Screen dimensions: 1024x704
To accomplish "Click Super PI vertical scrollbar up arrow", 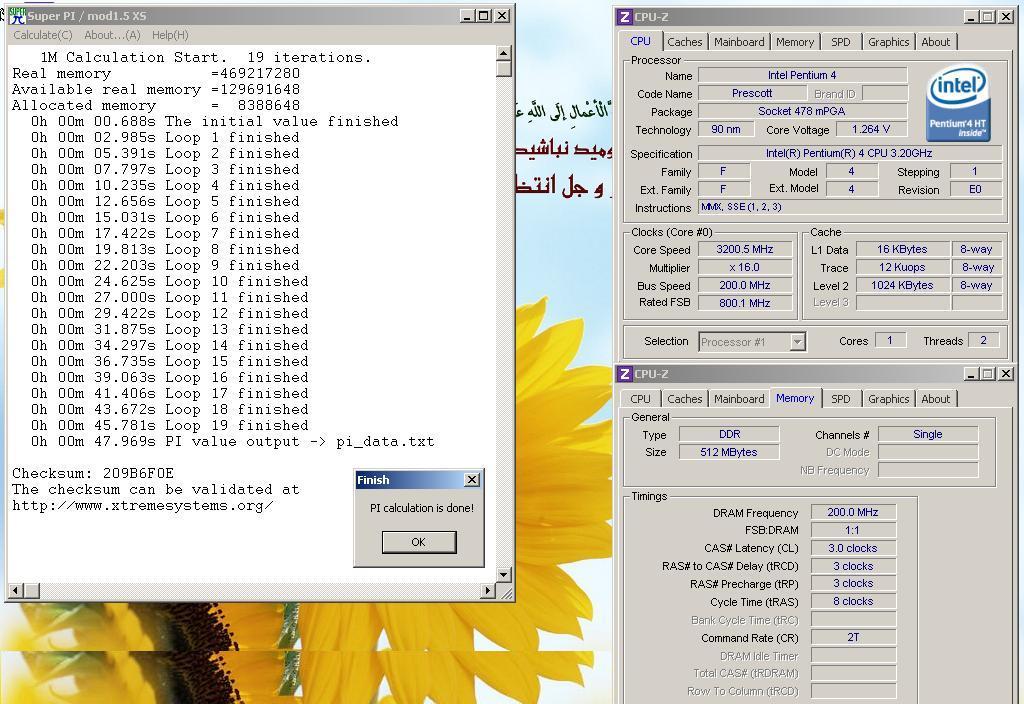I will click(504, 53).
